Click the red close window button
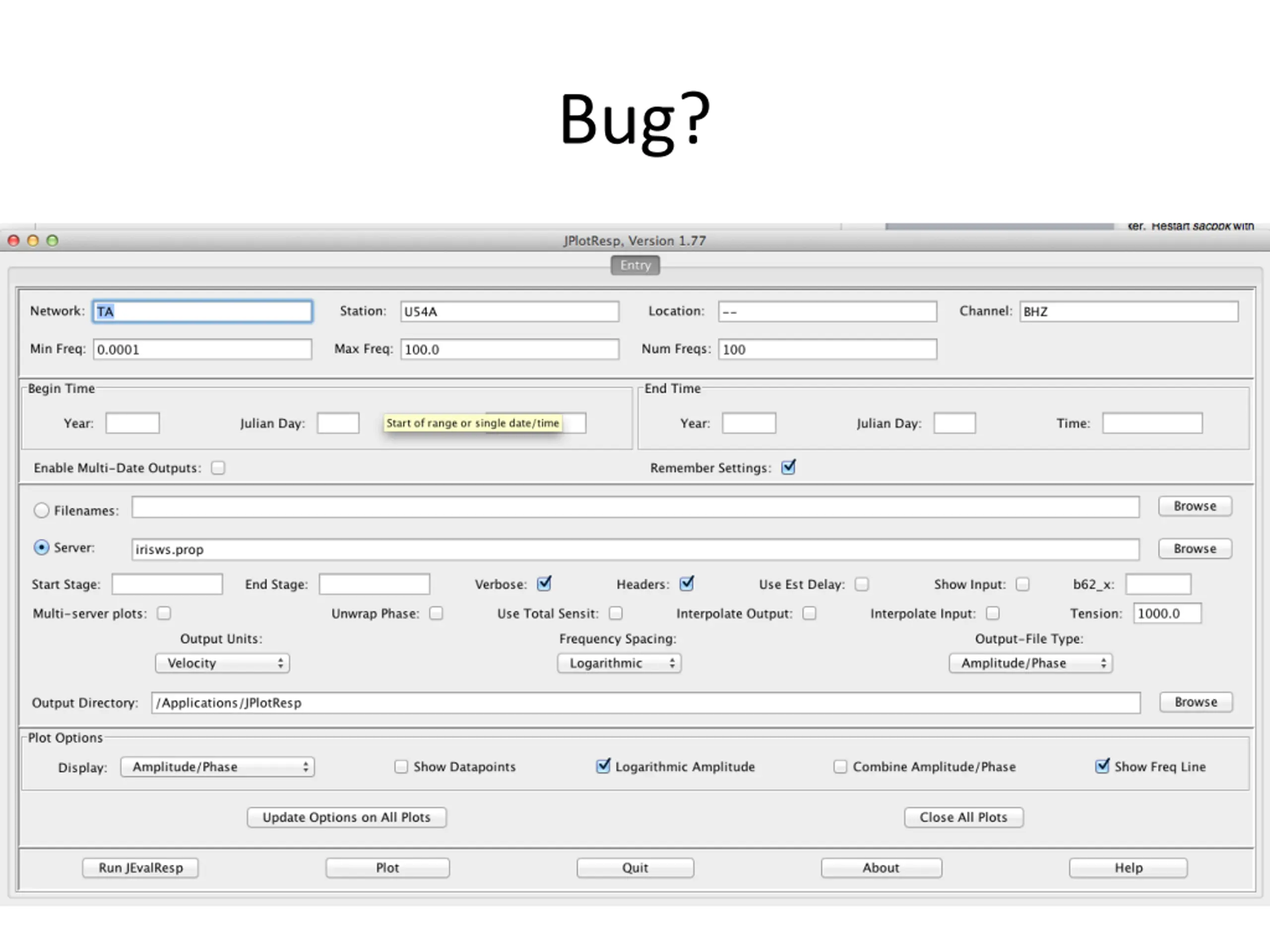The image size is (1270, 952). click(14, 240)
